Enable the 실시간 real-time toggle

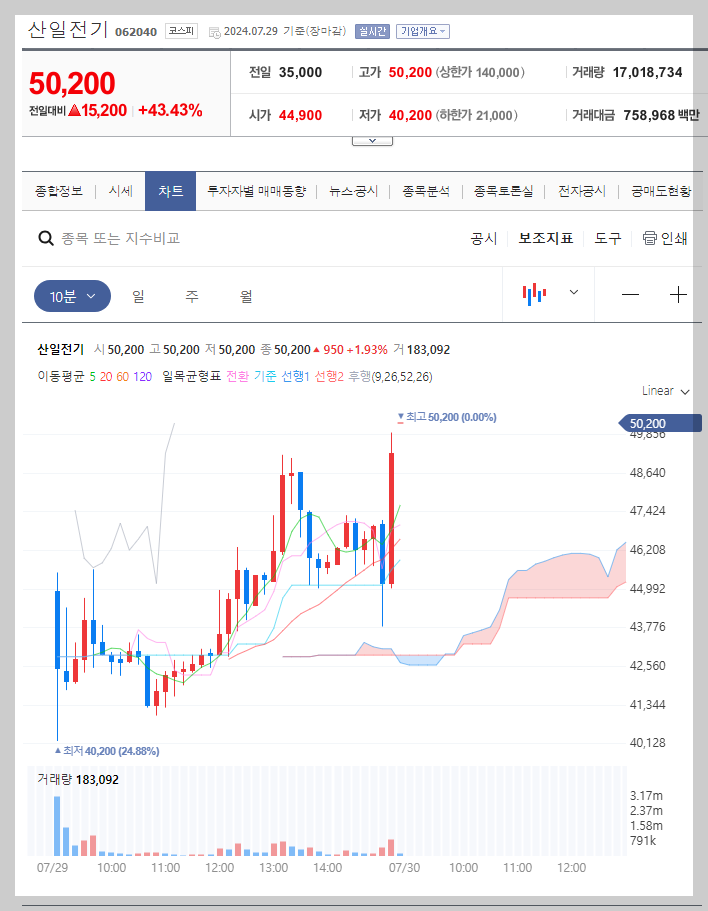pyautogui.click(x=371, y=31)
